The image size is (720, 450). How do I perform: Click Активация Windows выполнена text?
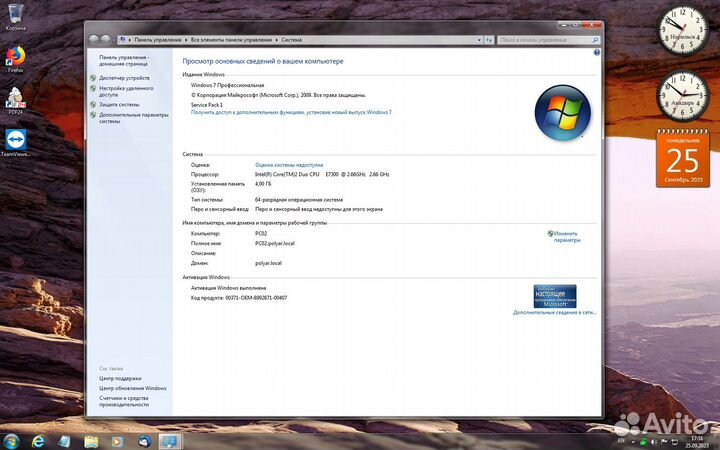(228, 288)
